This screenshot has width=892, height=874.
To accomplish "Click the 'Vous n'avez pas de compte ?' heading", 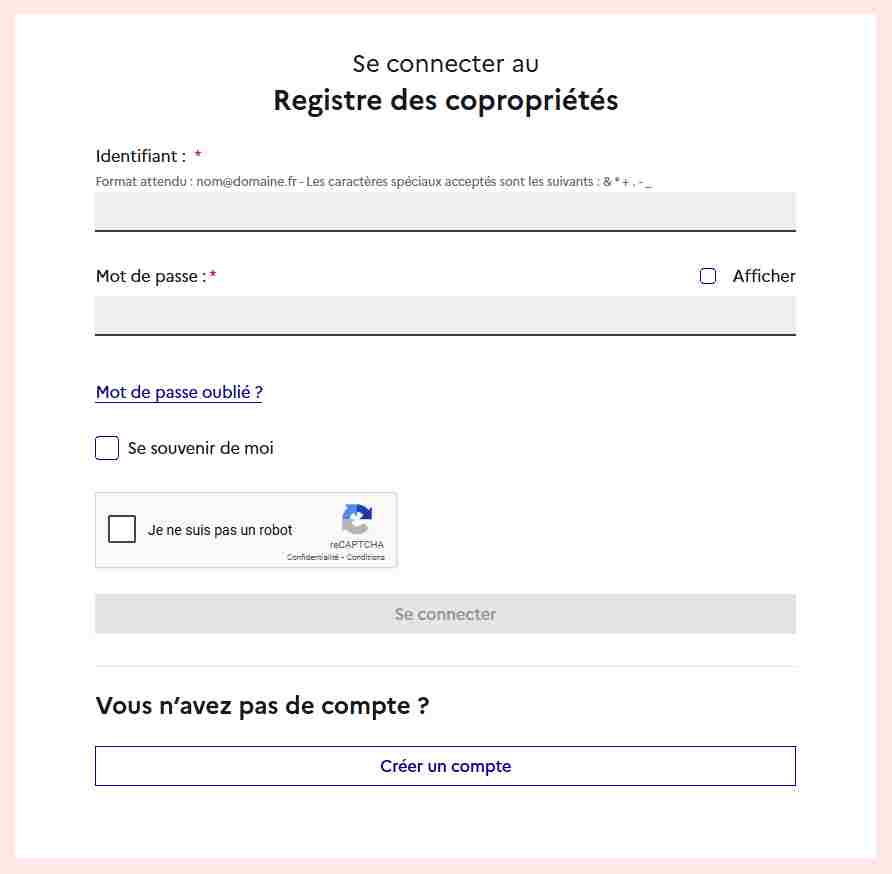I will [x=262, y=705].
